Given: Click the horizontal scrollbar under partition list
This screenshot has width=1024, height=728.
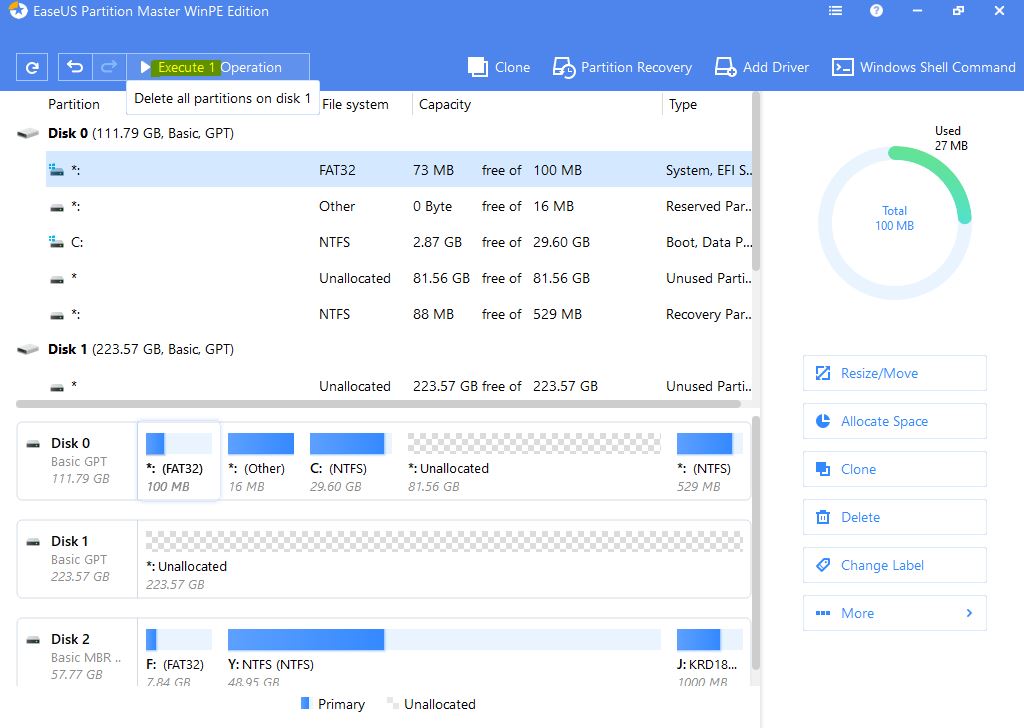Looking at the screenshot, I should pos(378,404).
